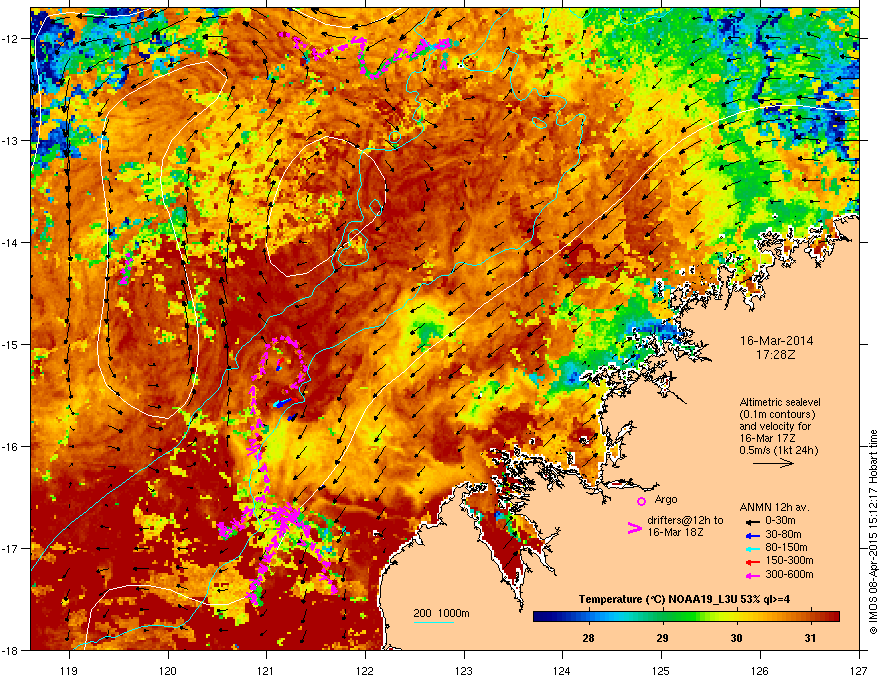Click latitude axis label -17
The image size is (880, 680).
click(10, 549)
